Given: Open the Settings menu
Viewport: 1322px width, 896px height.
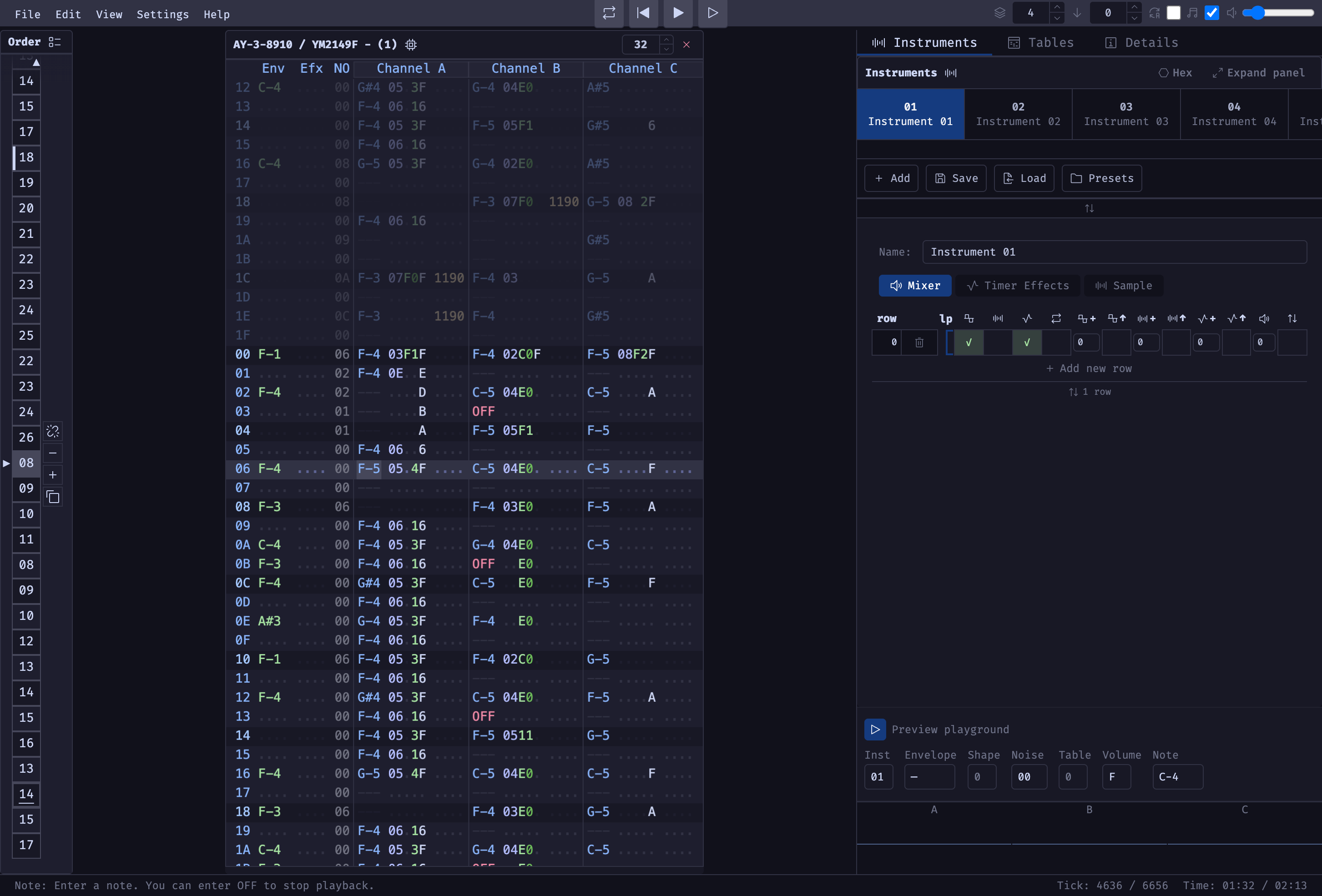Looking at the screenshot, I should click(163, 14).
